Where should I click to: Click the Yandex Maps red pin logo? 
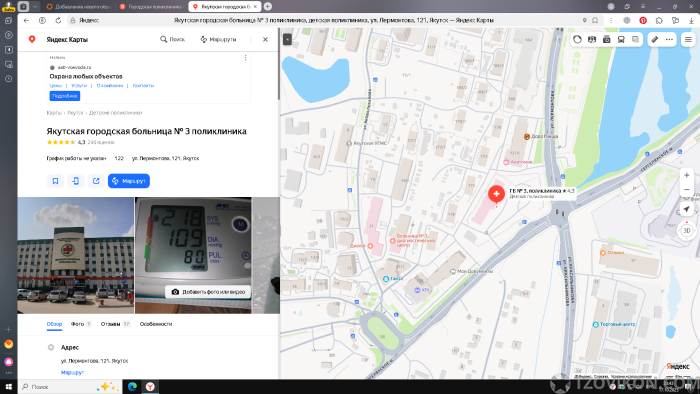coord(32,39)
